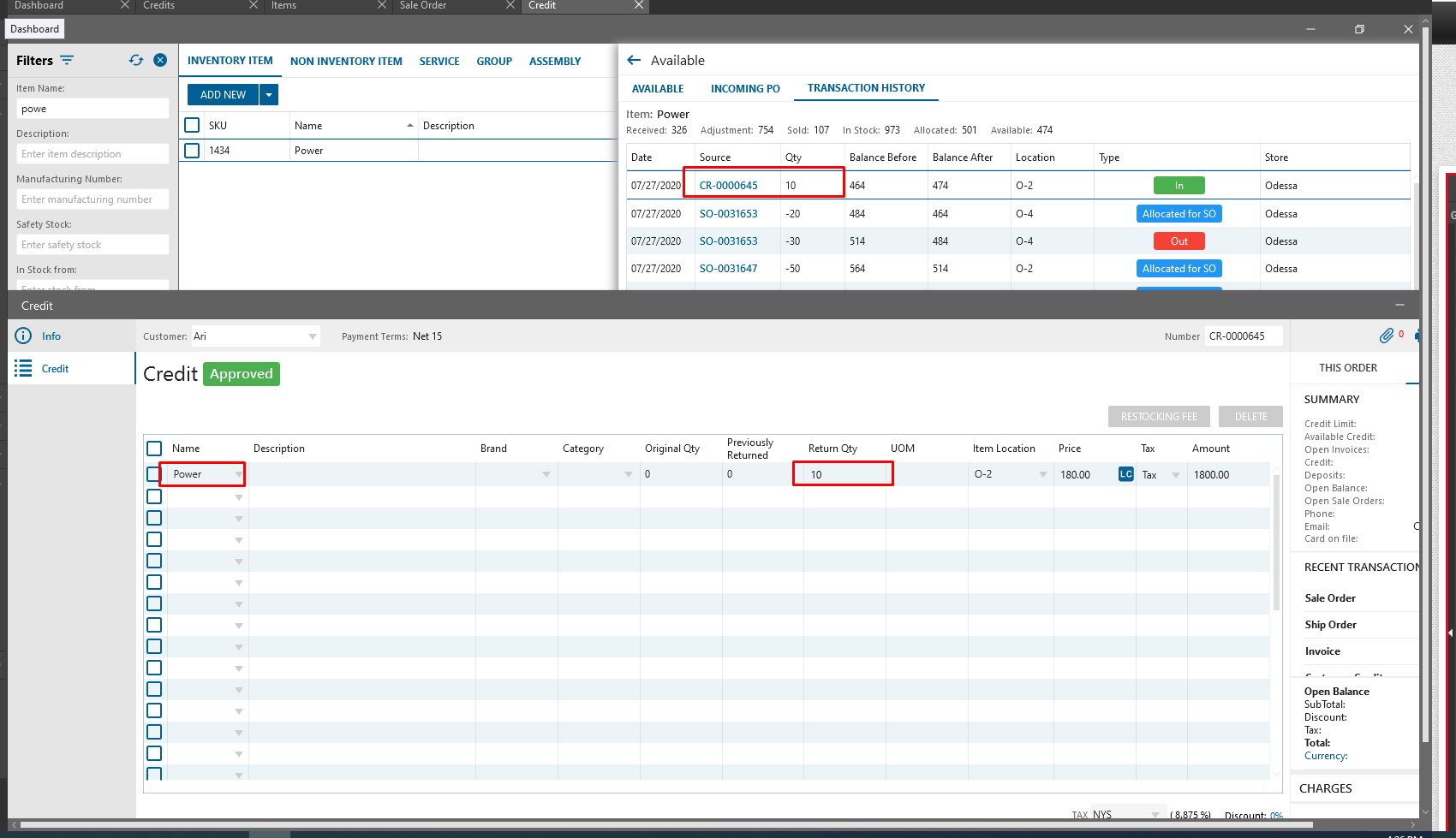This screenshot has height=838, width=1456.
Task: Check the checkbox for SKU 1434
Action: [193, 151]
